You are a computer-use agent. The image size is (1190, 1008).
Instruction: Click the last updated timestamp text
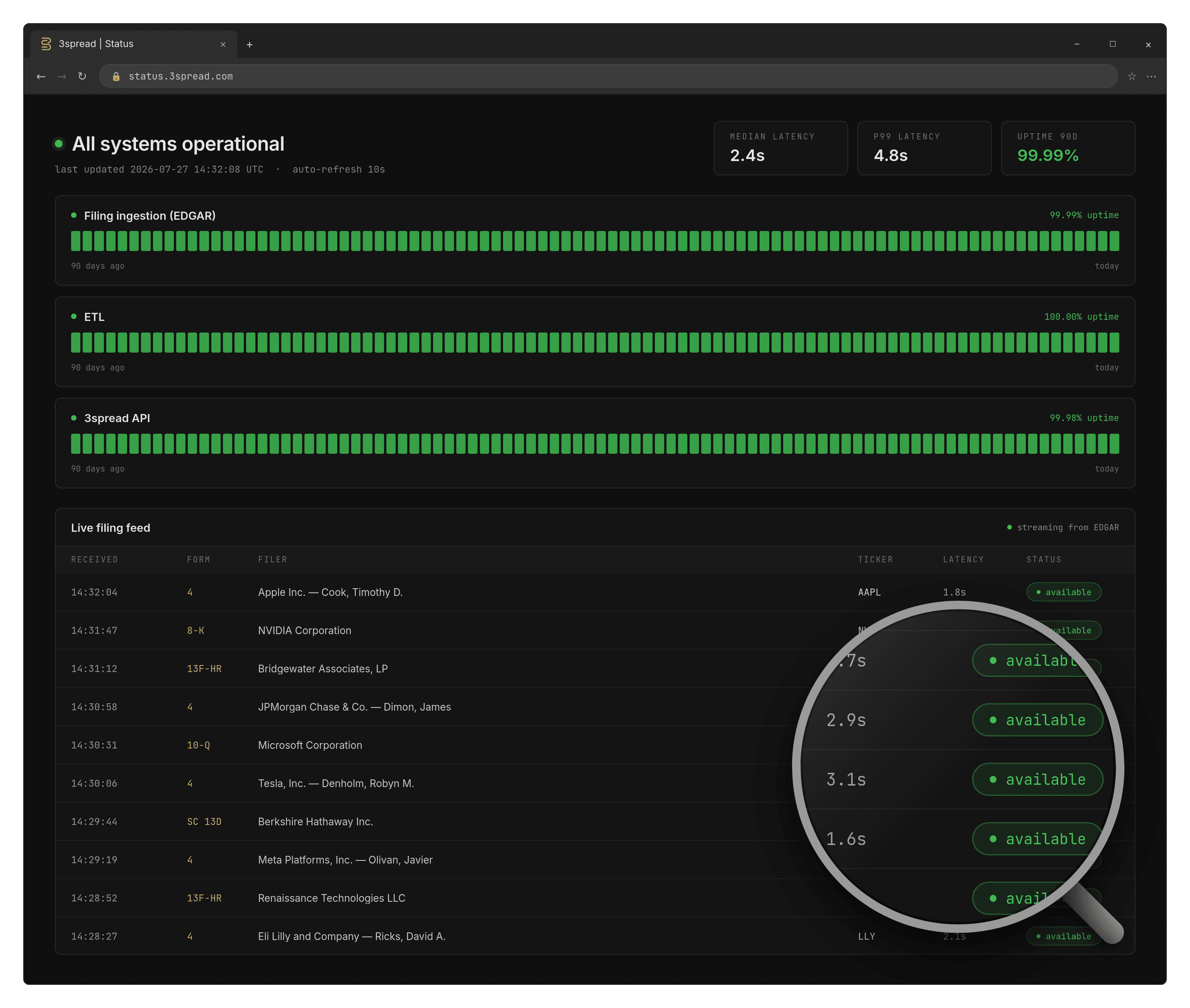point(159,170)
